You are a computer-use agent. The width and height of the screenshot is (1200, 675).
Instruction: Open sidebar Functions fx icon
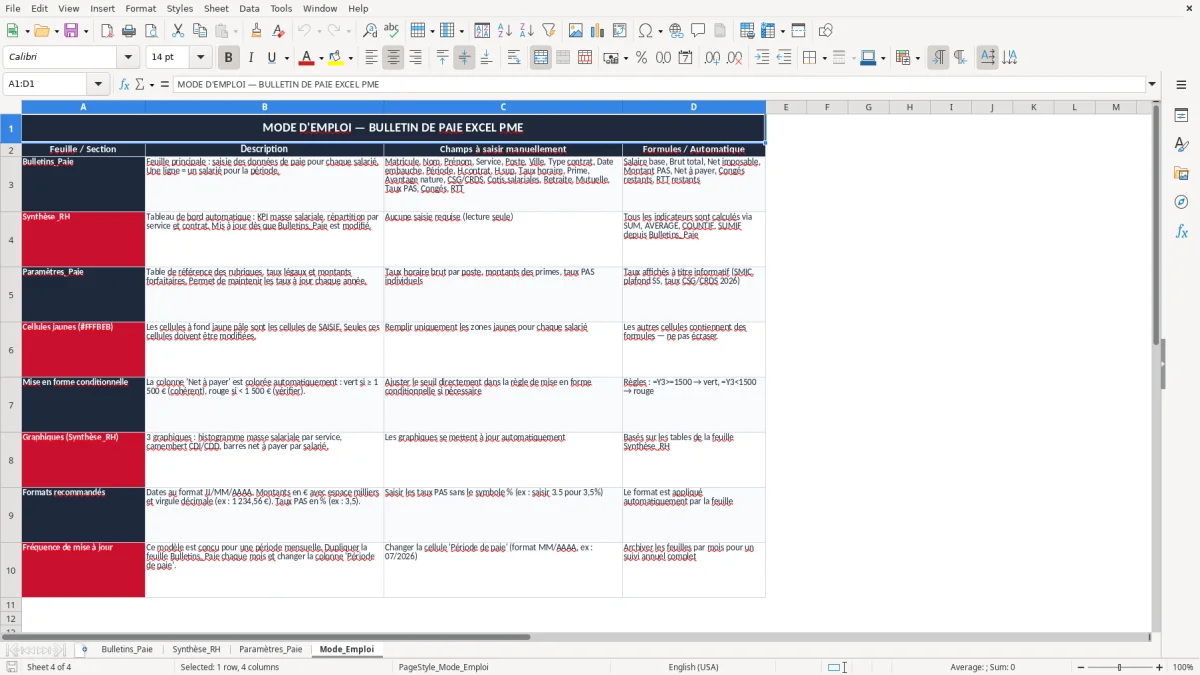1181,232
